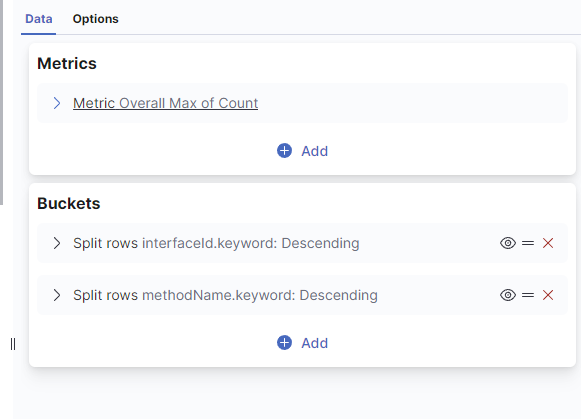Grab the reorder handle for methodName.keyword bucket
The width and height of the screenshot is (581, 419).
pyautogui.click(x=528, y=295)
